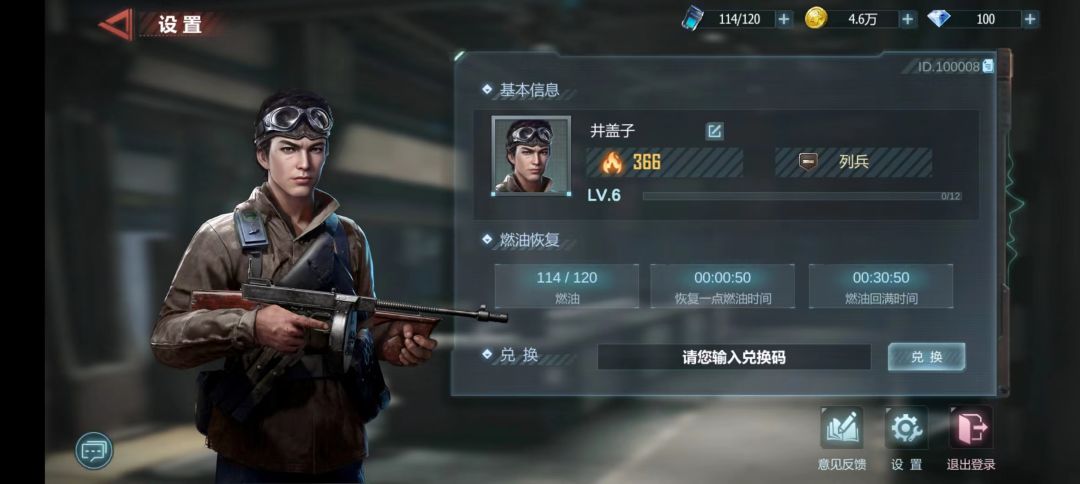Image resolution: width=1080 pixels, height=484 pixels.
Task: Select the 列兵 rank badge
Action: pyautogui.click(x=853, y=162)
